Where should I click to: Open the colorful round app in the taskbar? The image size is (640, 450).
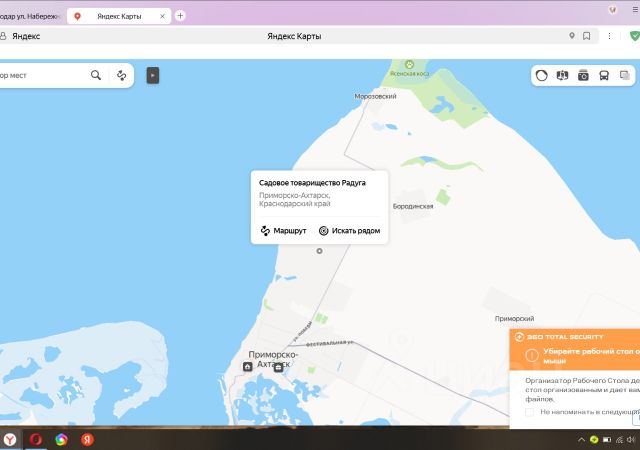tap(62, 440)
